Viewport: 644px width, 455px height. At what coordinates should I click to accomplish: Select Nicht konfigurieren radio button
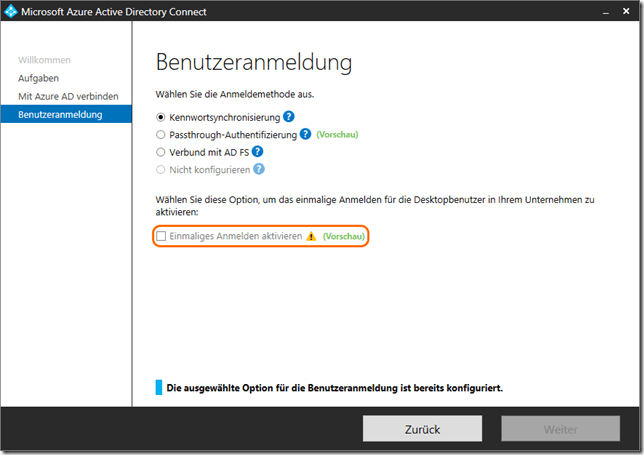click(x=161, y=170)
